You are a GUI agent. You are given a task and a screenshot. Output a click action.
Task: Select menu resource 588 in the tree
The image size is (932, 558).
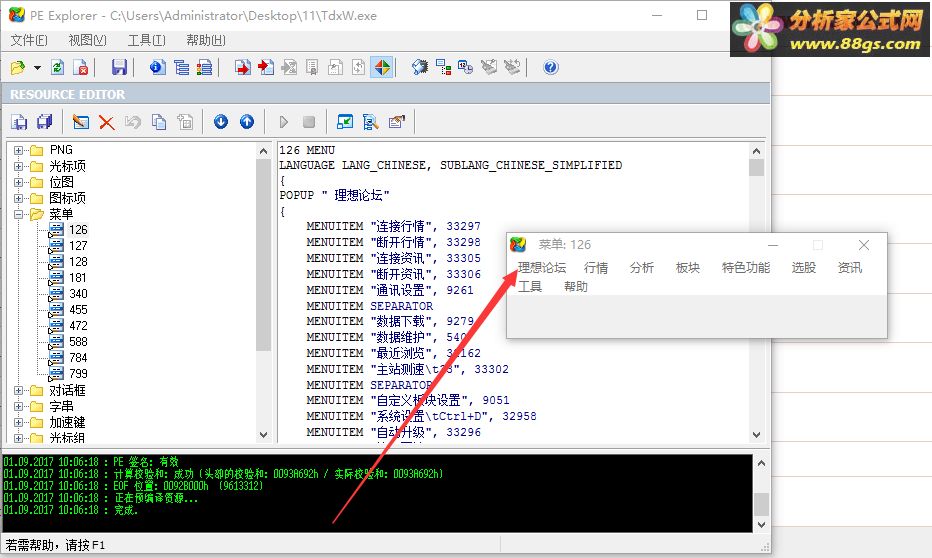[x=78, y=342]
